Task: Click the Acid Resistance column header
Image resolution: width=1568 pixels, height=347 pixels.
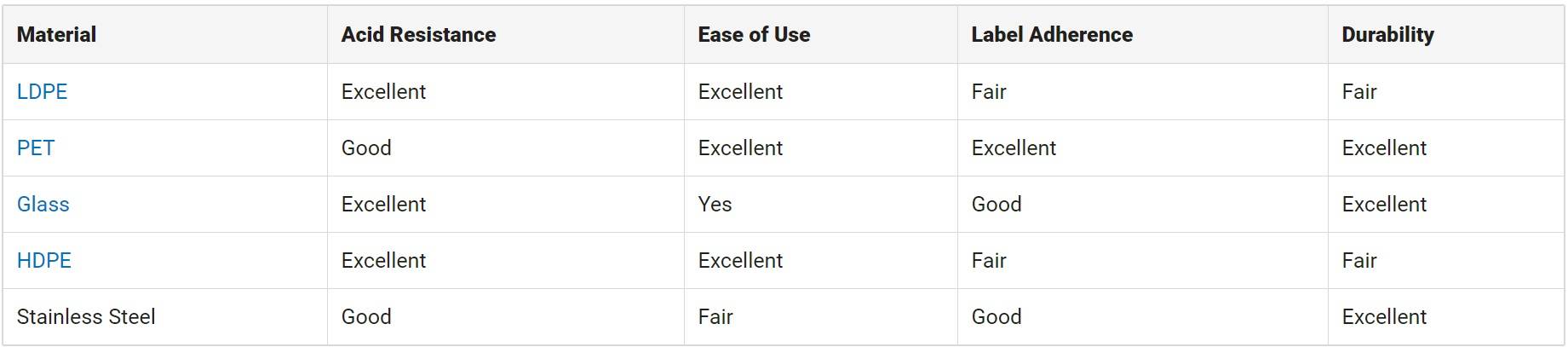Action: 418,35
